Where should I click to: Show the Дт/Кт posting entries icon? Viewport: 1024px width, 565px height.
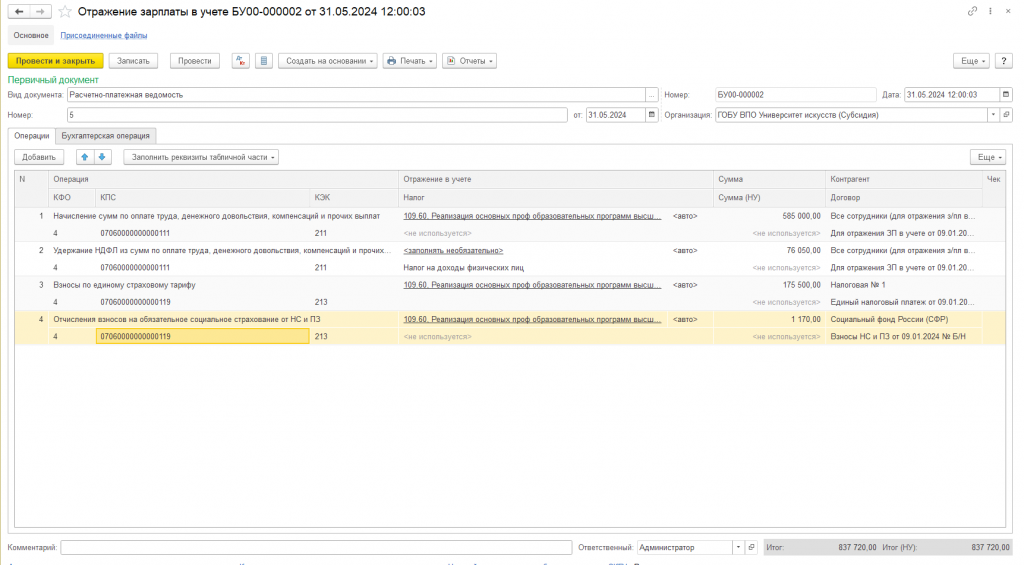point(240,61)
